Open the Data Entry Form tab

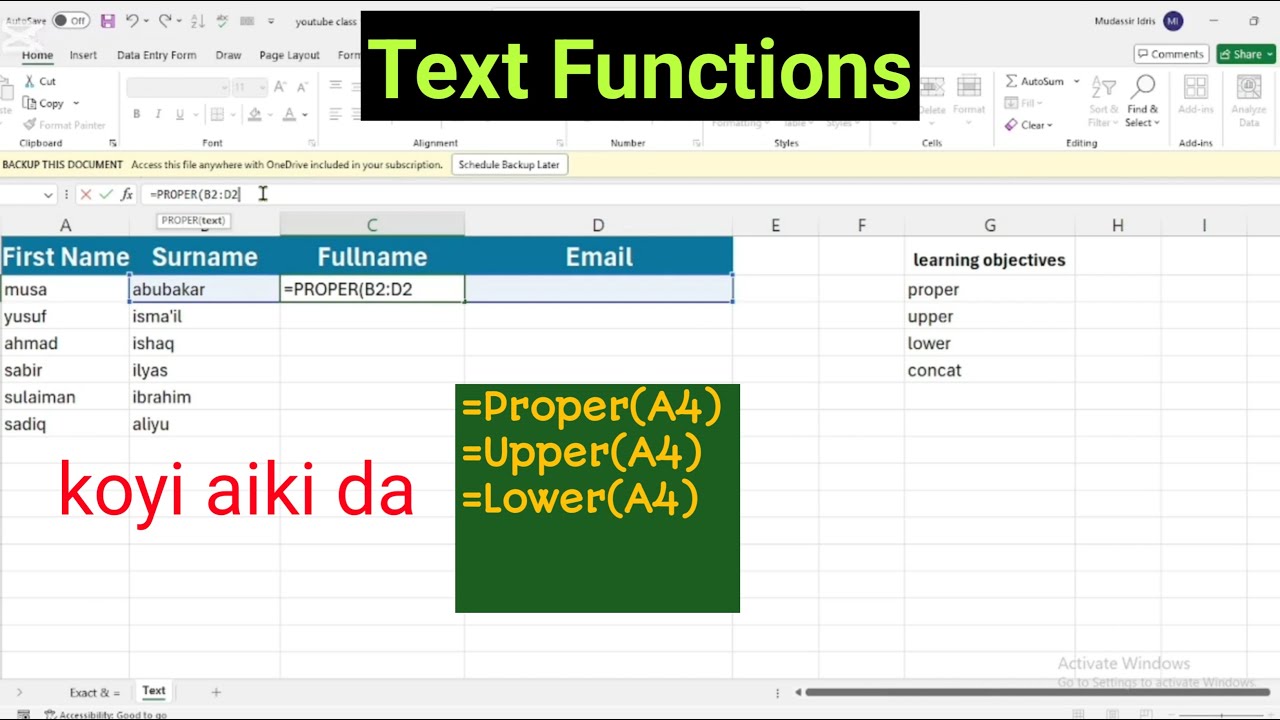click(x=157, y=55)
